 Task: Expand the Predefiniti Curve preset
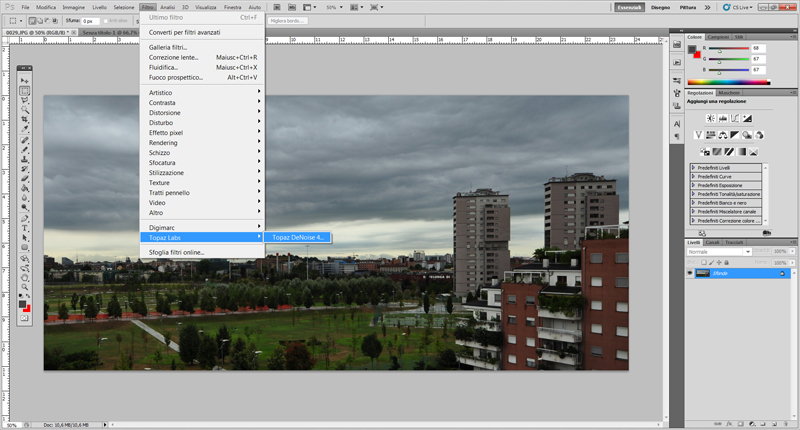click(693, 176)
